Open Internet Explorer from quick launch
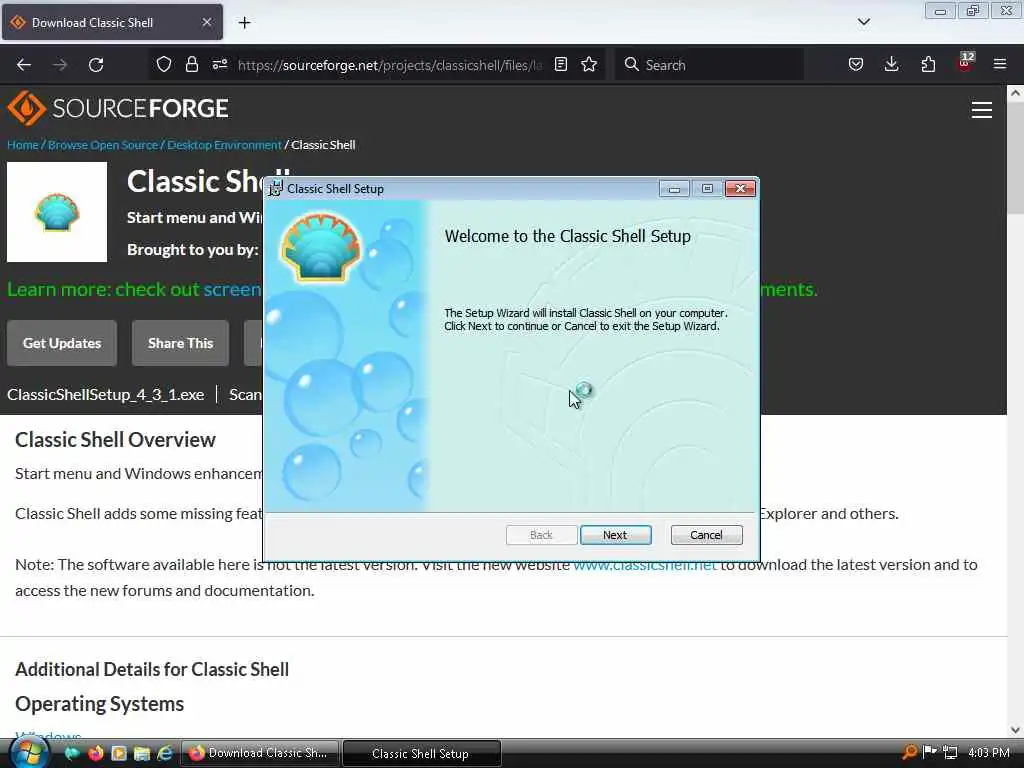The image size is (1024, 768). (x=165, y=753)
